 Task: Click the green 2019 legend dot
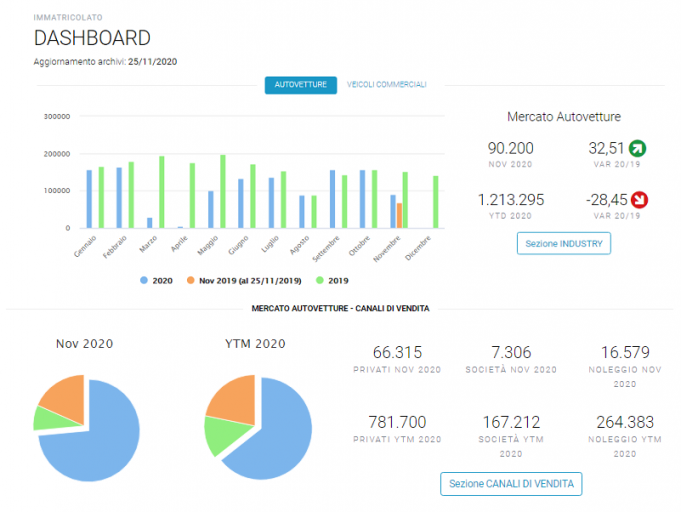(320, 281)
